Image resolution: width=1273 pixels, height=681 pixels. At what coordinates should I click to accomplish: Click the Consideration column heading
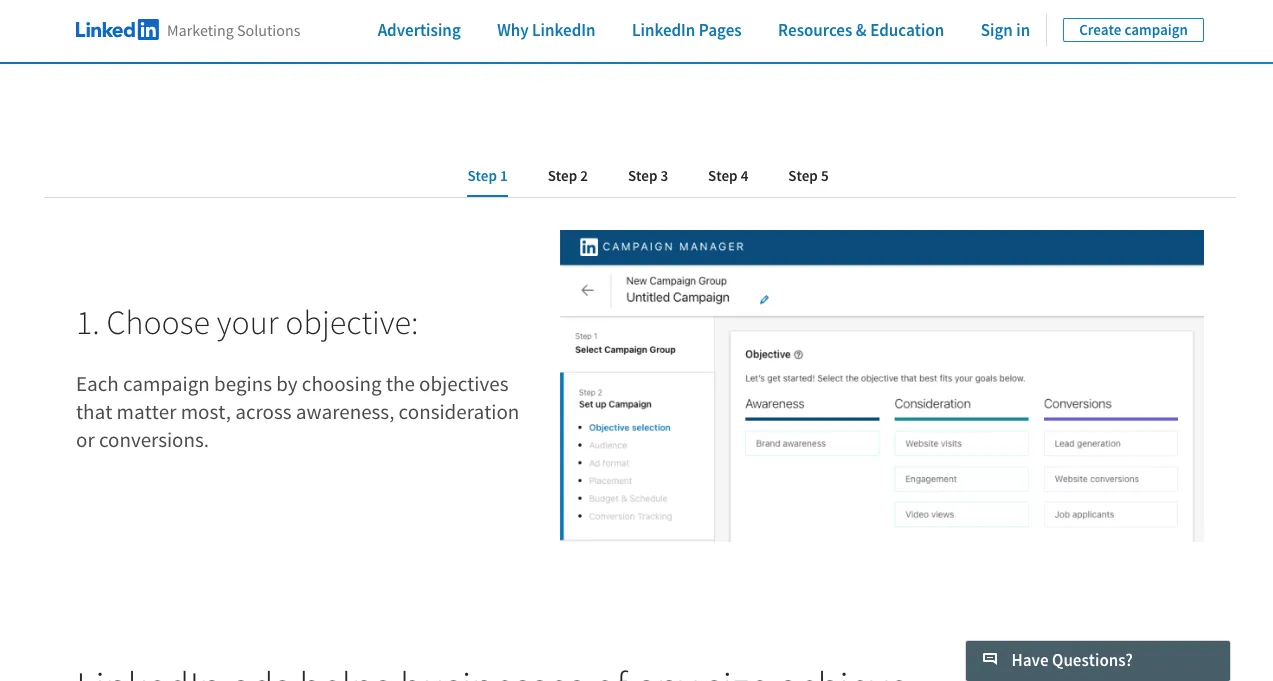pyautogui.click(x=932, y=404)
